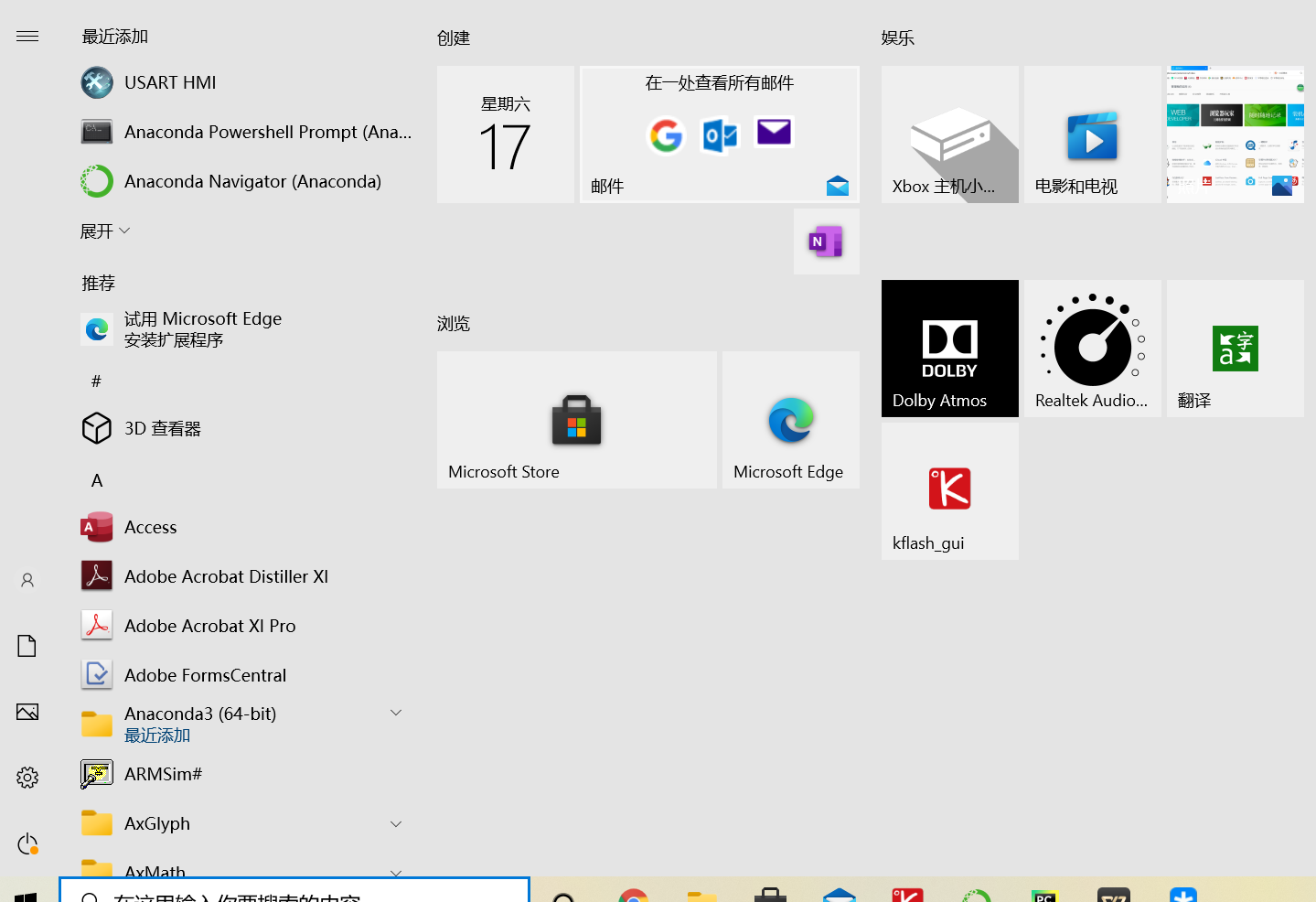Open Anaconda Navigator from recently added
The image size is (1316, 902).
click(x=252, y=181)
